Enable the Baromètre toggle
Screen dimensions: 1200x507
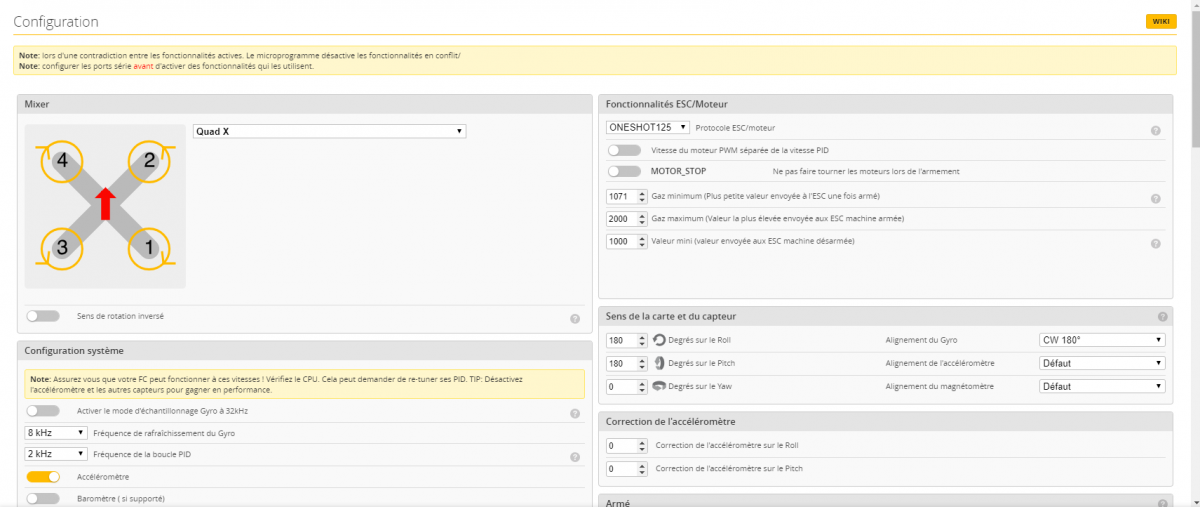tap(43, 498)
